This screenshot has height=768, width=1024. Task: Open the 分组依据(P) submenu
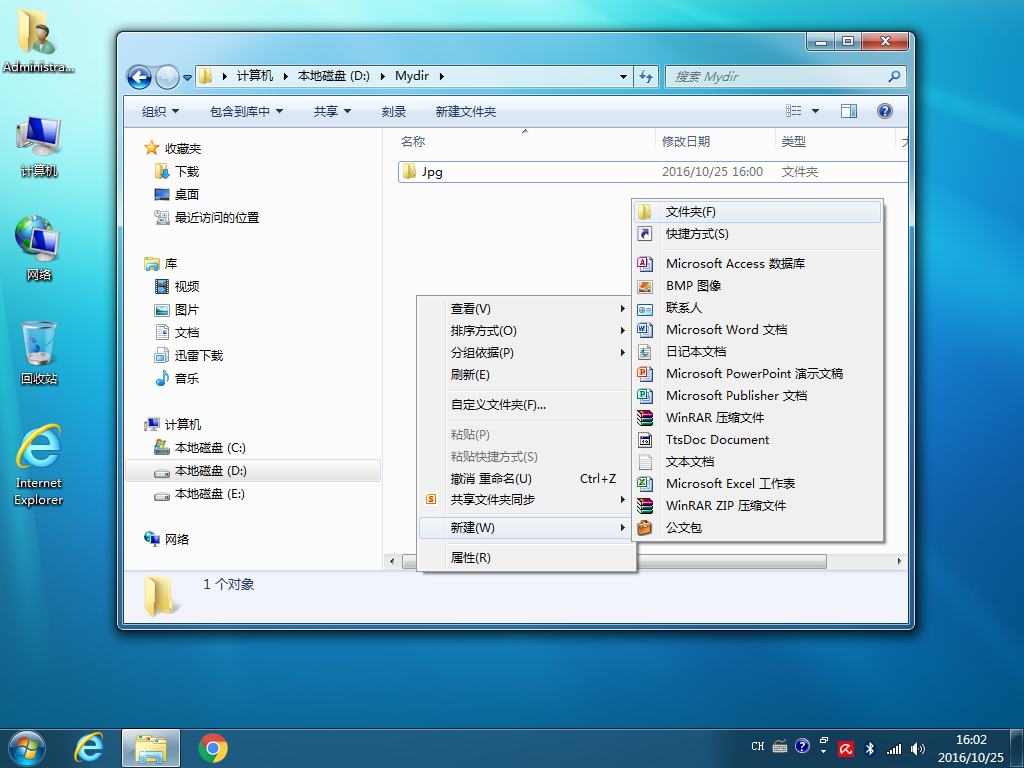[526, 353]
